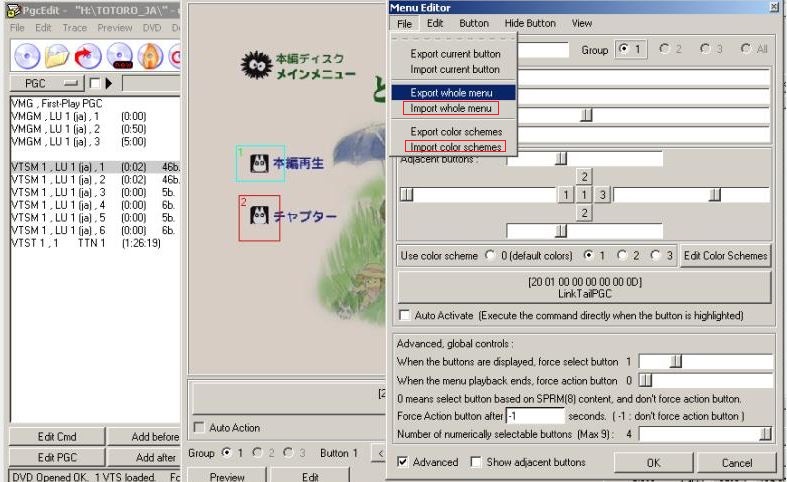Open the View menu in Menu Editor
787x482 pixels.
(582, 23)
